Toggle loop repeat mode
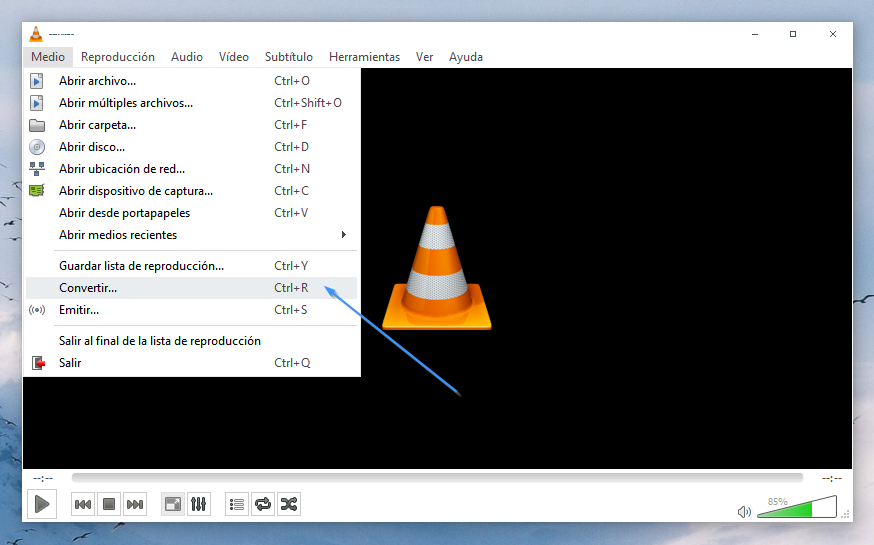The width and height of the screenshot is (874, 545). click(x=263, y=504)
